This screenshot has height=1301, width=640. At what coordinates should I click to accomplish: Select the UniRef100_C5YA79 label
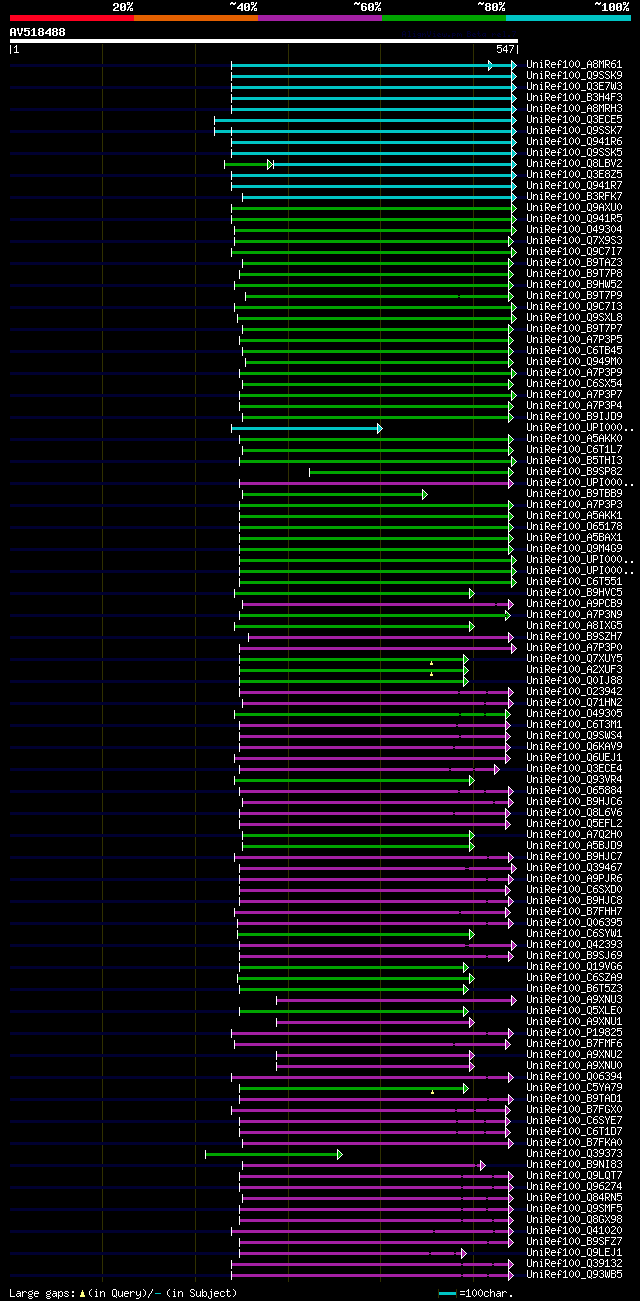[x=575, y=1088]
